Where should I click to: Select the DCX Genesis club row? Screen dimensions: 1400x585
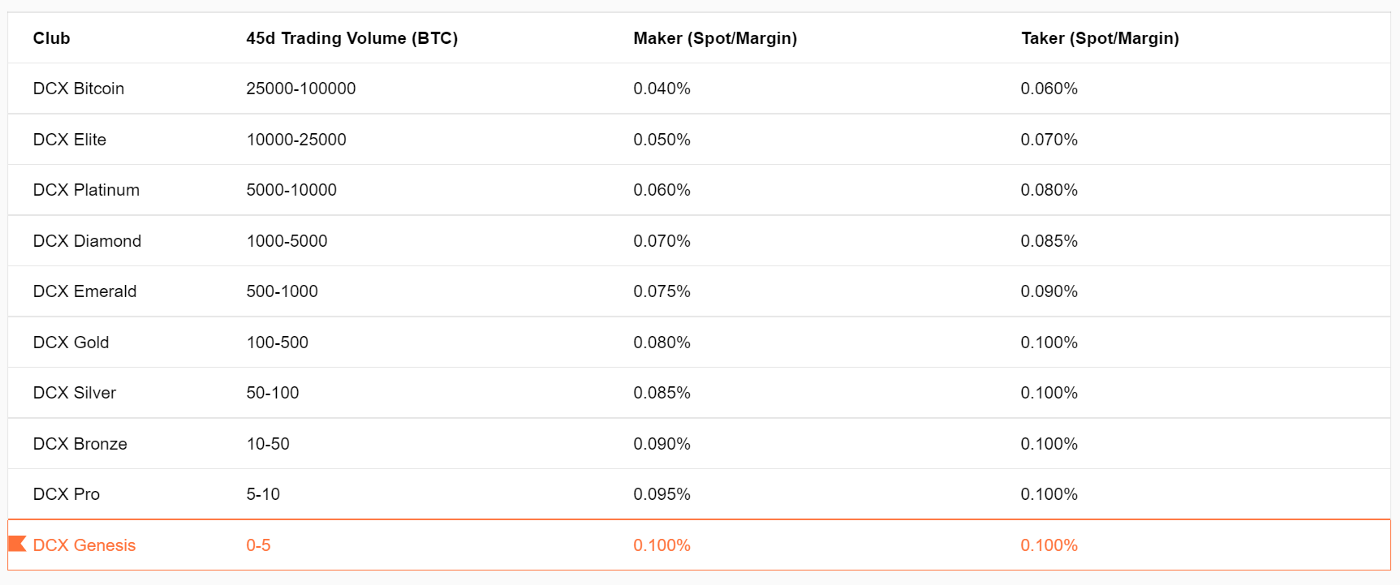point(84,545)
